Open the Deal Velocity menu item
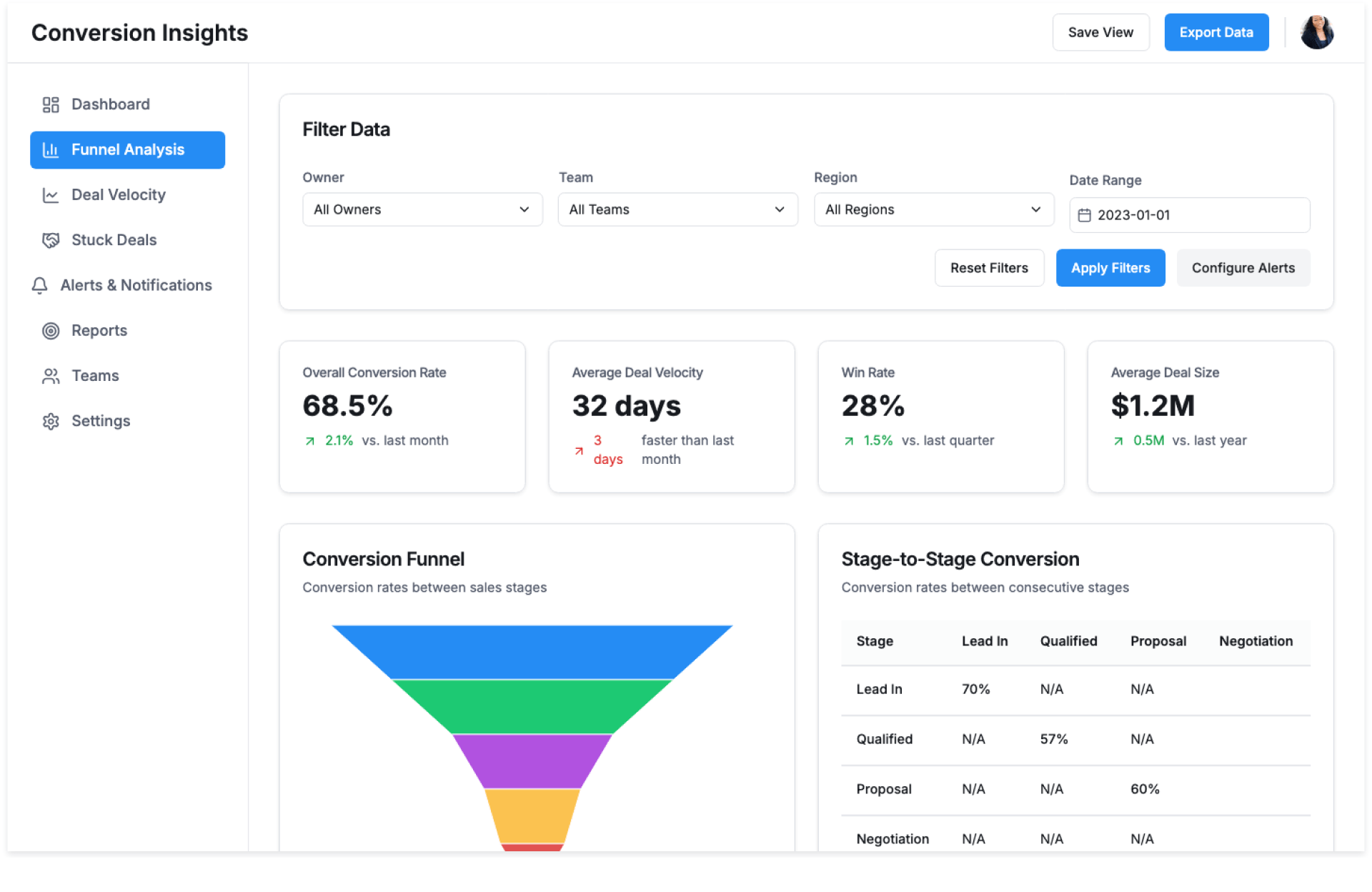The height and width of the screenshot is (892, 1372). tap(119, 195)
